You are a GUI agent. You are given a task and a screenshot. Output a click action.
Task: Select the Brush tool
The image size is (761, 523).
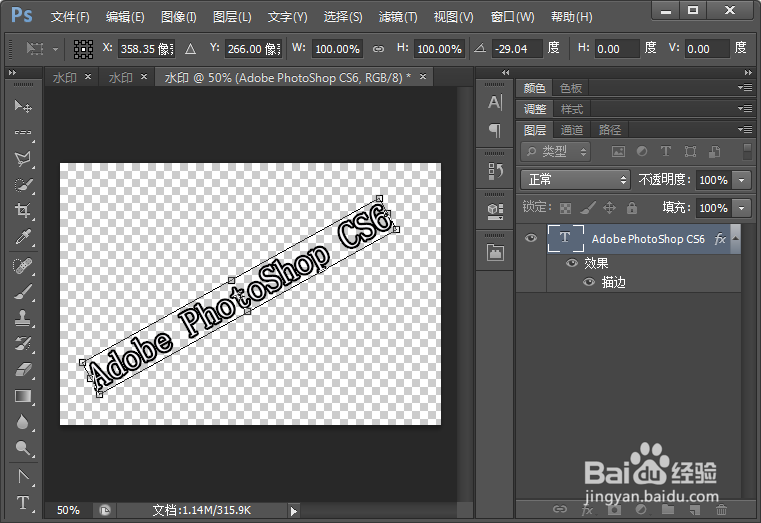23,292
